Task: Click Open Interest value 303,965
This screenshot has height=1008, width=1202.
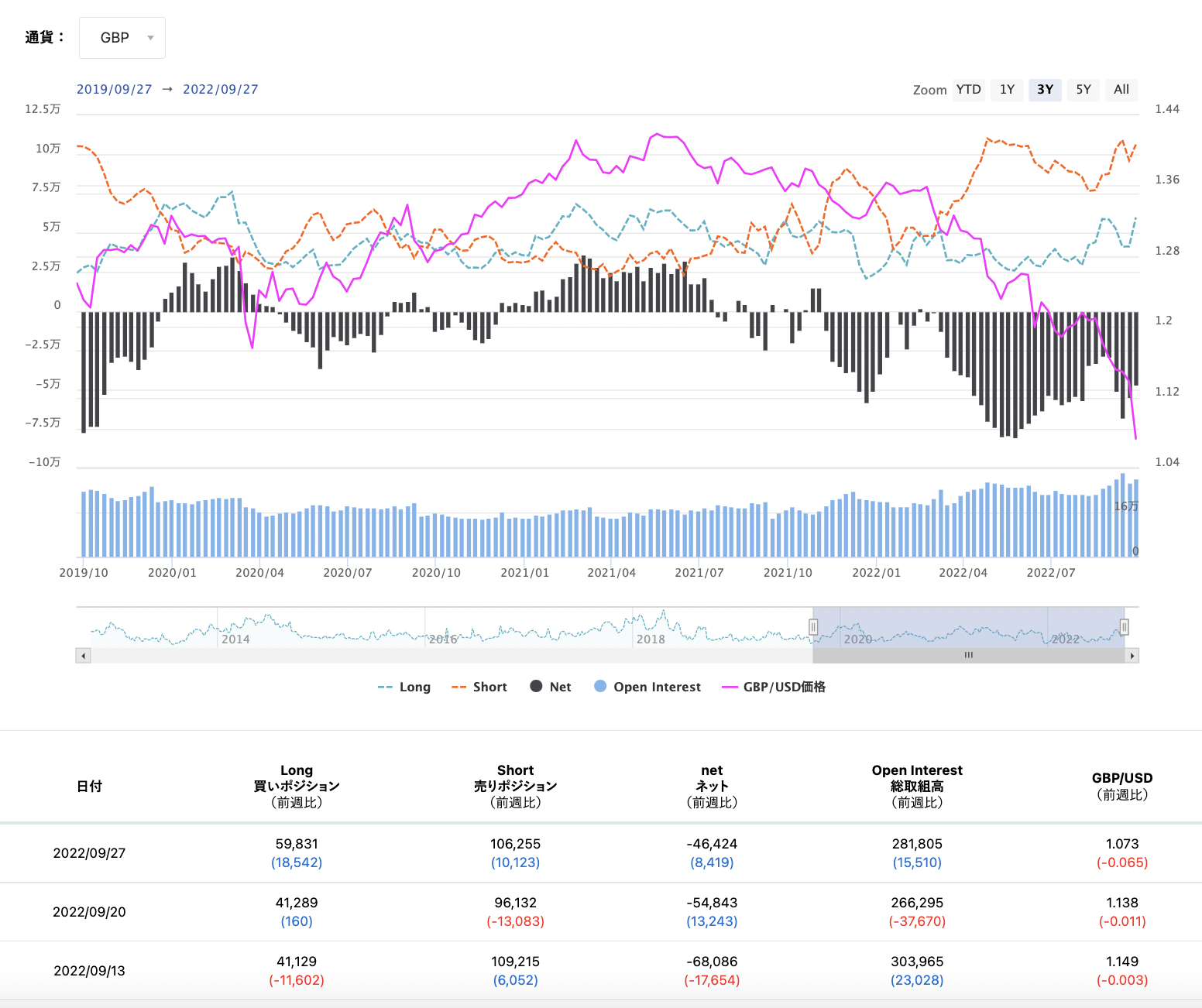Action: tap(917, 962)
